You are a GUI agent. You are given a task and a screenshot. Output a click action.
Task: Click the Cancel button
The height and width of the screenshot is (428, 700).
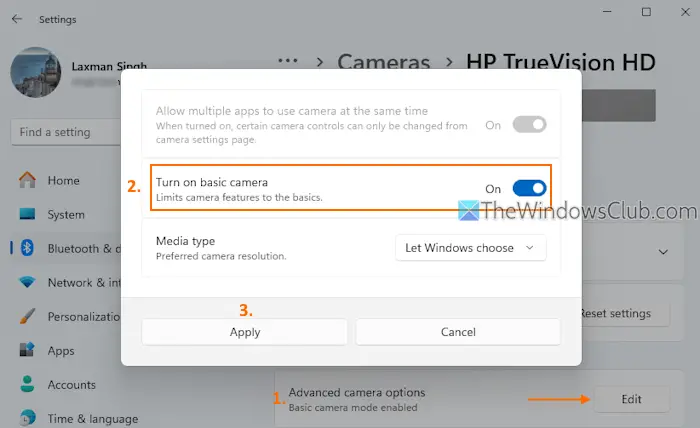[458, 332]
